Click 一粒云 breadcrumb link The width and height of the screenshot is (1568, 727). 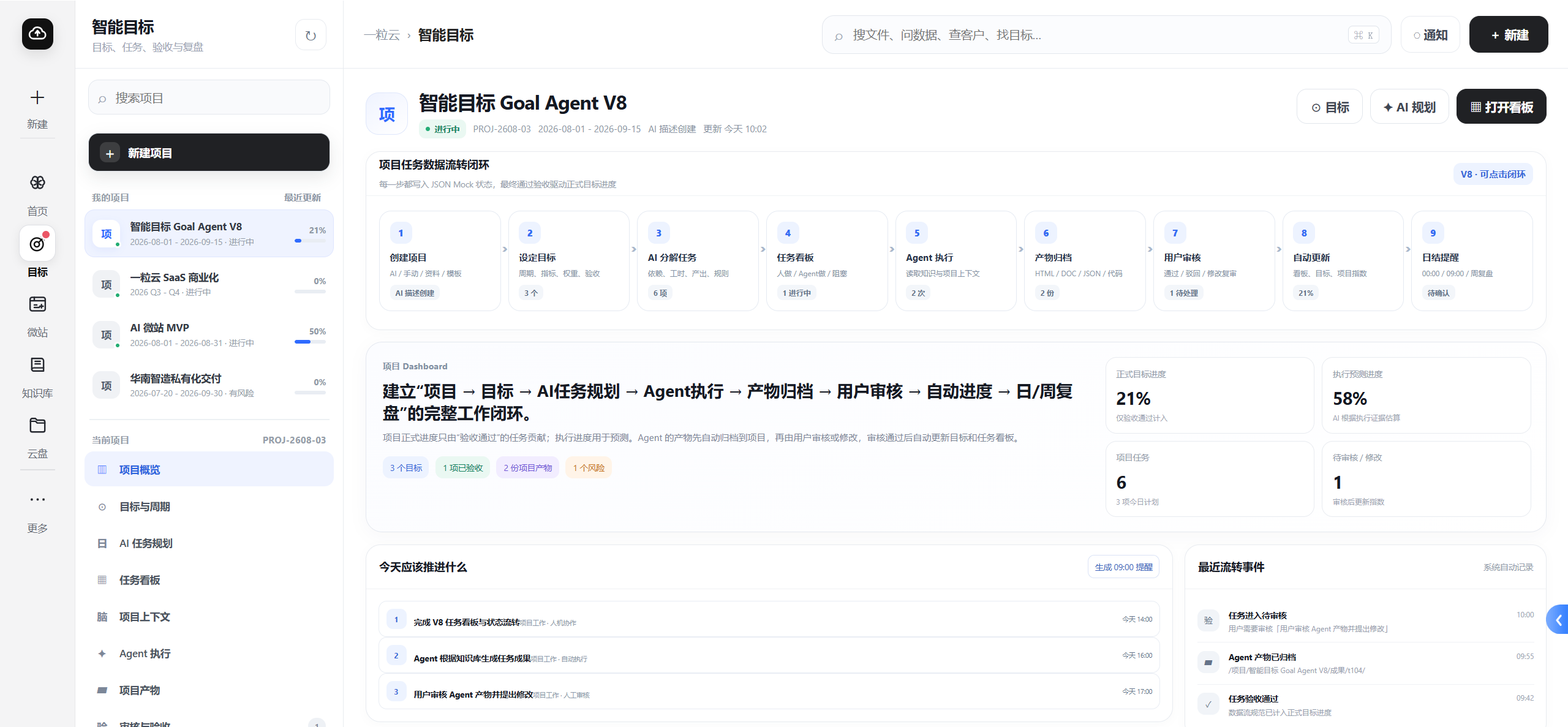coord(382,36)
